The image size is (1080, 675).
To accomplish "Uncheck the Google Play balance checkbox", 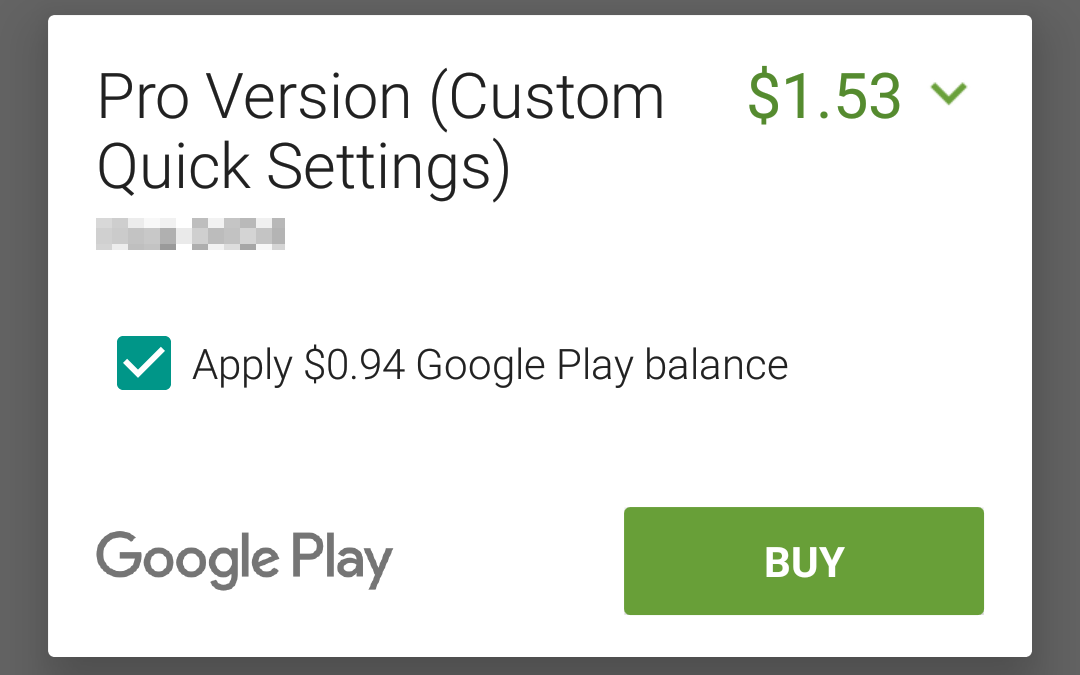I will pos(144,363).
